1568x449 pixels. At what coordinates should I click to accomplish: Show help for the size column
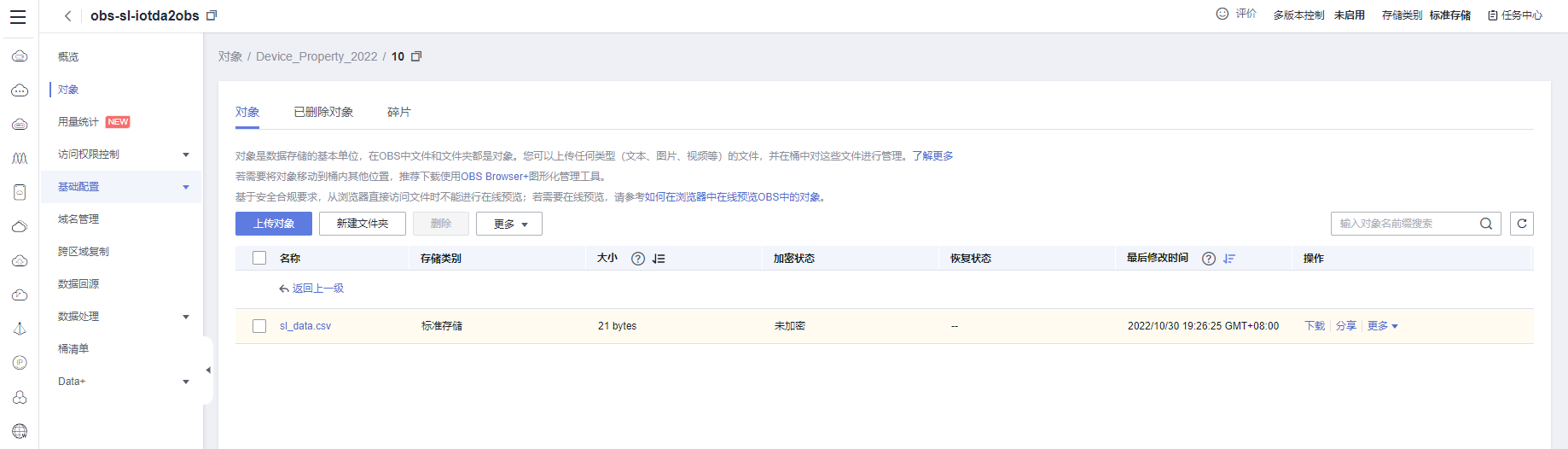tap(638, 259)
